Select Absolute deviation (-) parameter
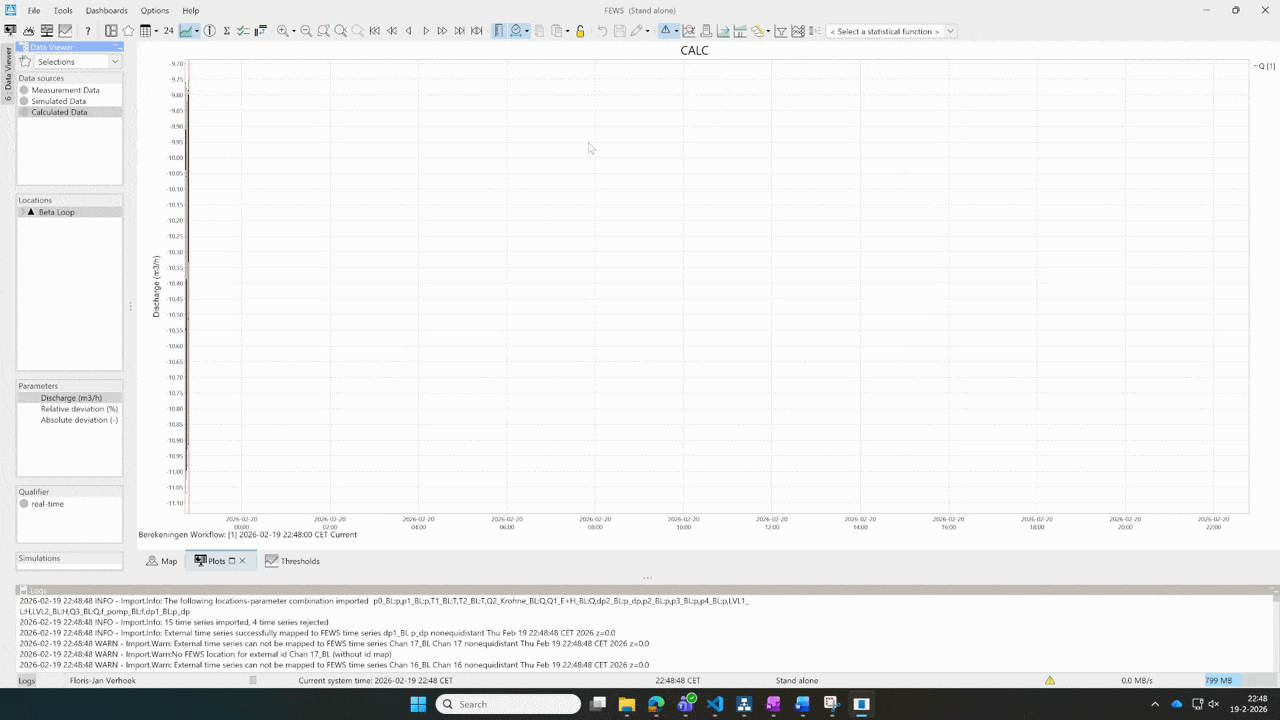The width and height of the screenshot is (1280, 720). [x=79, y=420]
